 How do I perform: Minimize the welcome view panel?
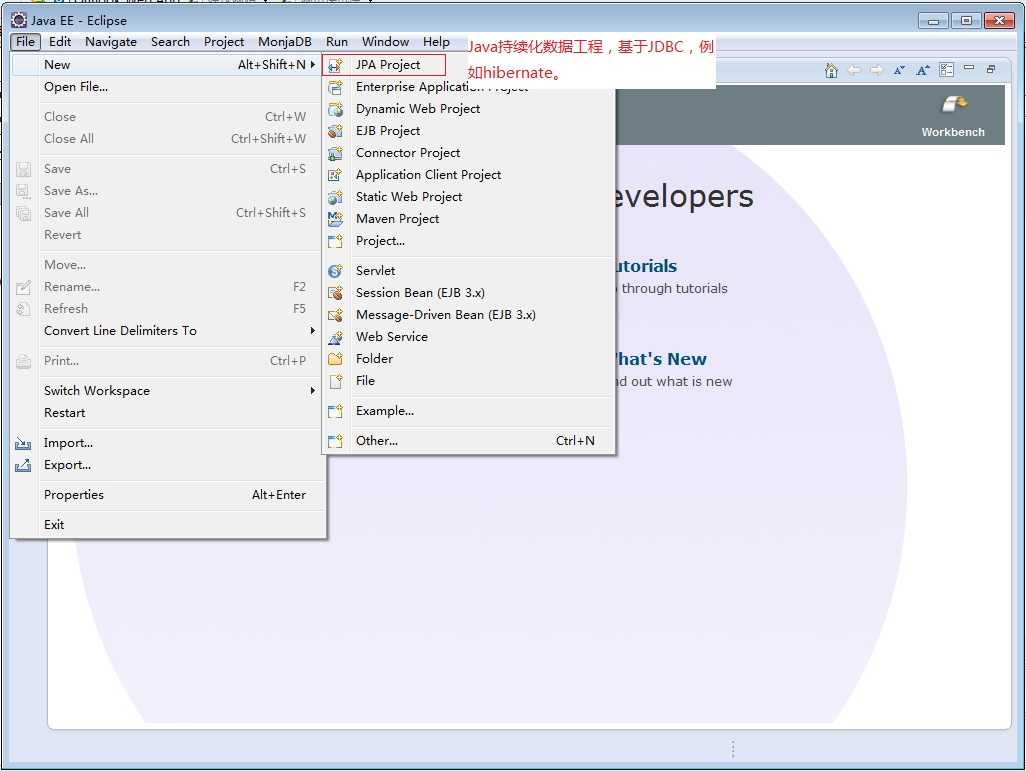coord(969,68)
